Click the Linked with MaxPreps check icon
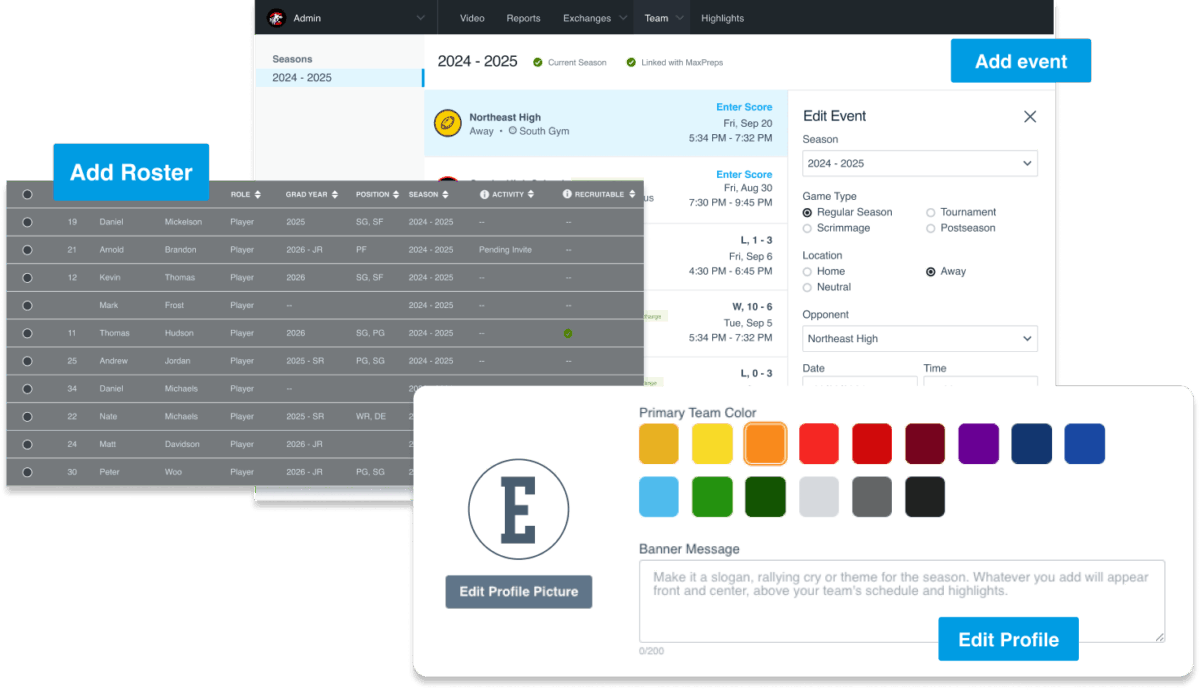This screenshot has width=1200, height=690. [631, 62]
